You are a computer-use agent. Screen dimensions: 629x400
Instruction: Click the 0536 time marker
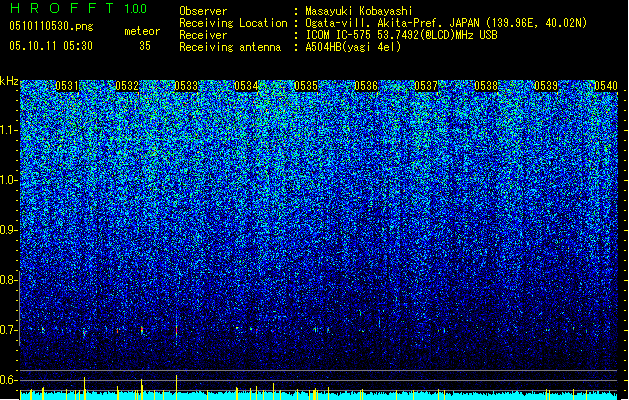point(366,86)
